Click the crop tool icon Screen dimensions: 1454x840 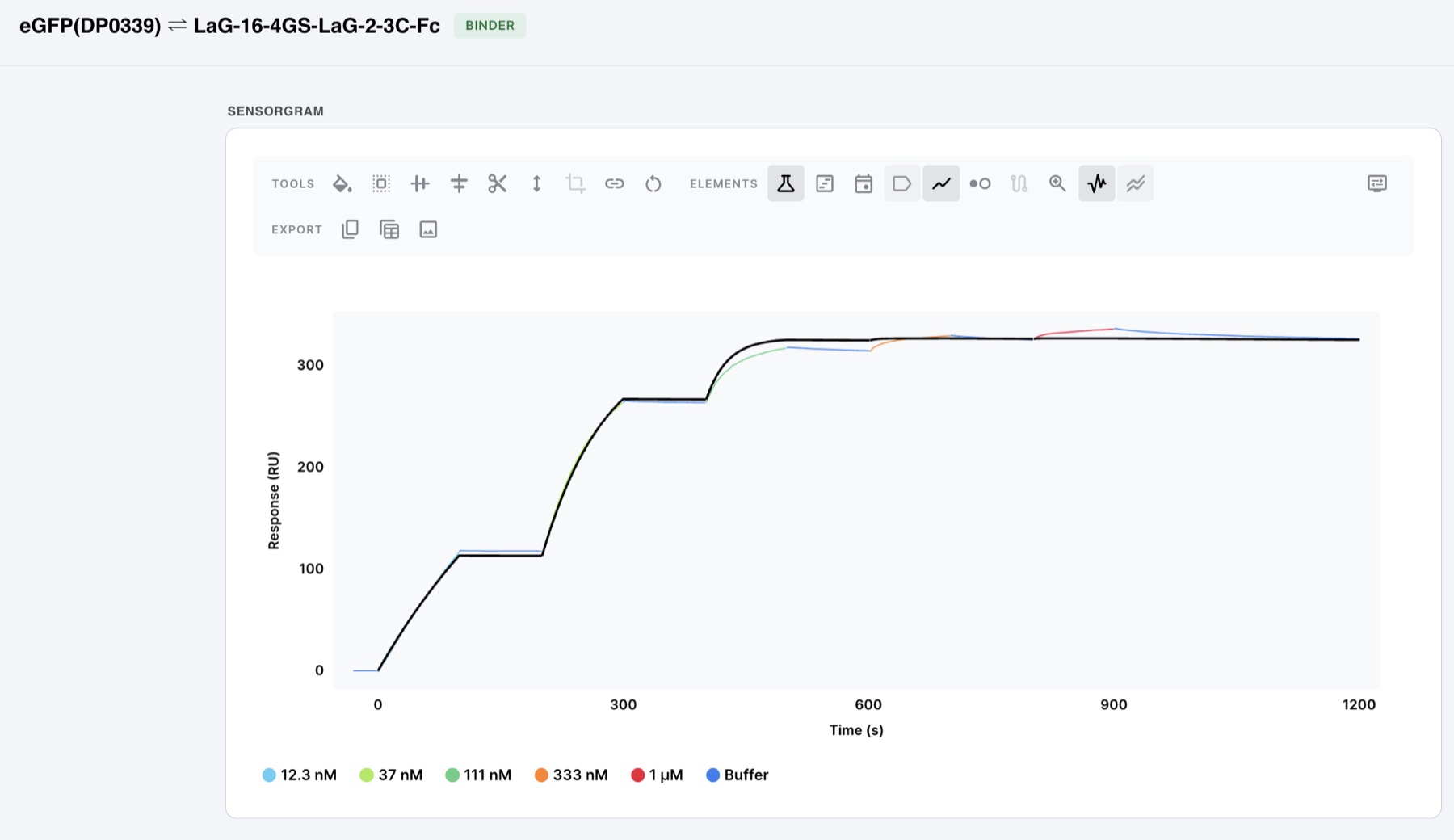pyautogui.click(x=575, y=184)
